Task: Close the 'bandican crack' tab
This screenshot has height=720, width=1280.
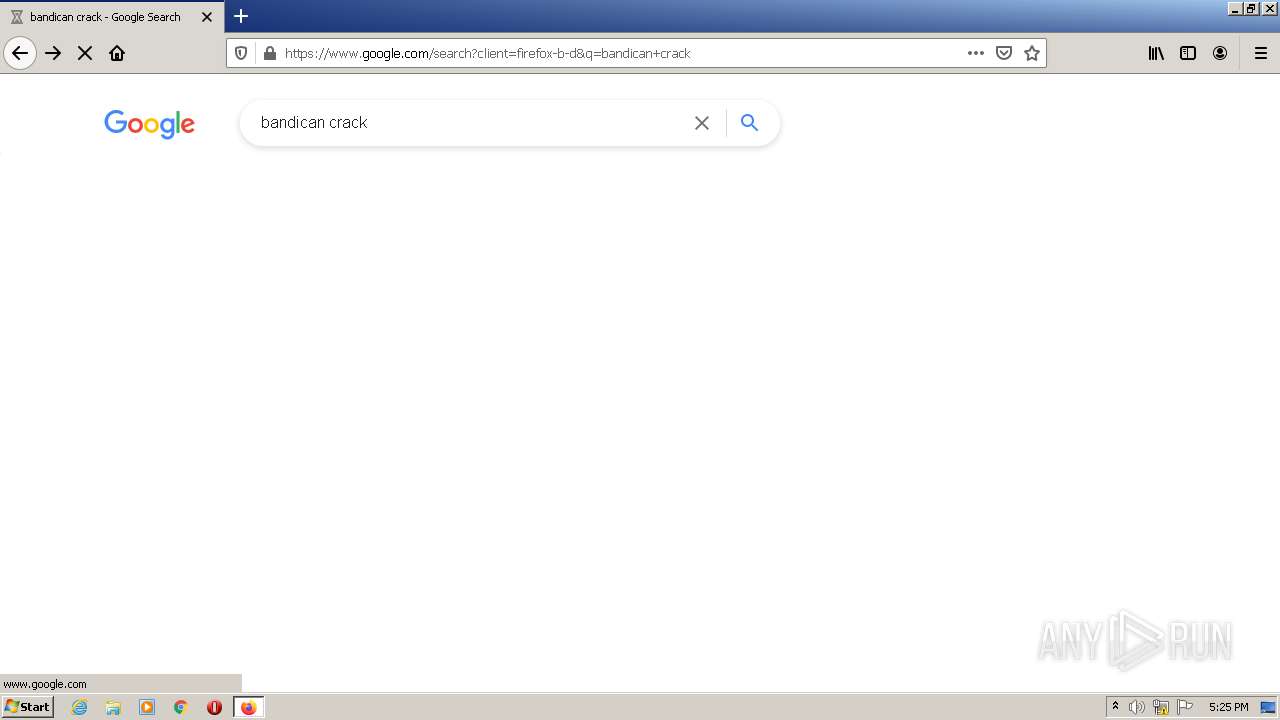Action: 207,17
